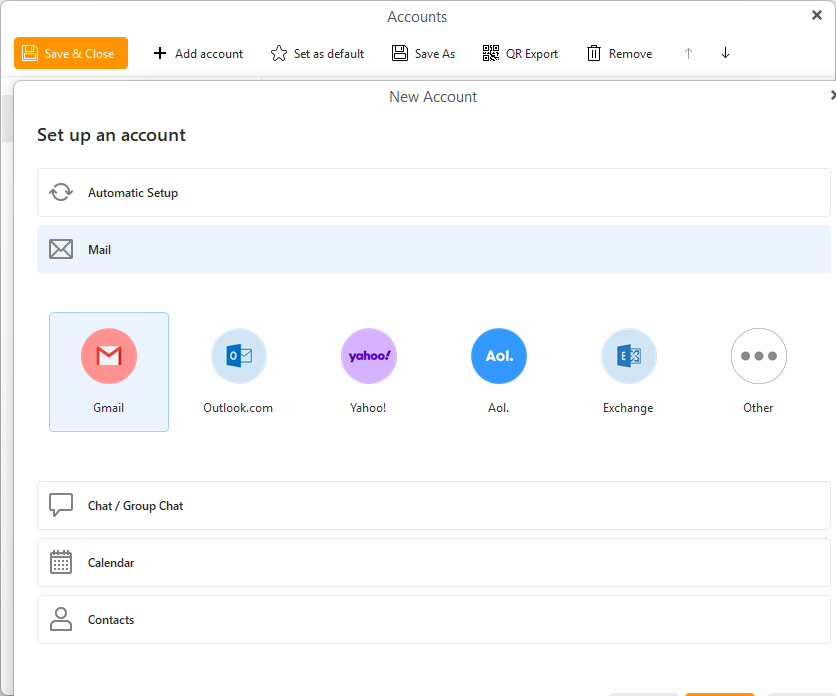This screenshot has width=836, height=696.
Task: Expand the Calendar section
Action: [433, 563]
